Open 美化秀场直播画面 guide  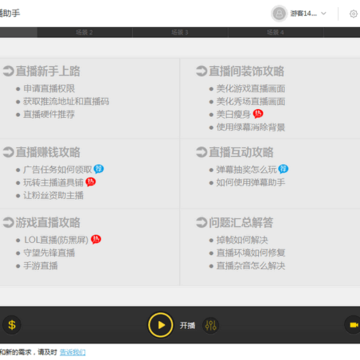(x=251, y=101)
